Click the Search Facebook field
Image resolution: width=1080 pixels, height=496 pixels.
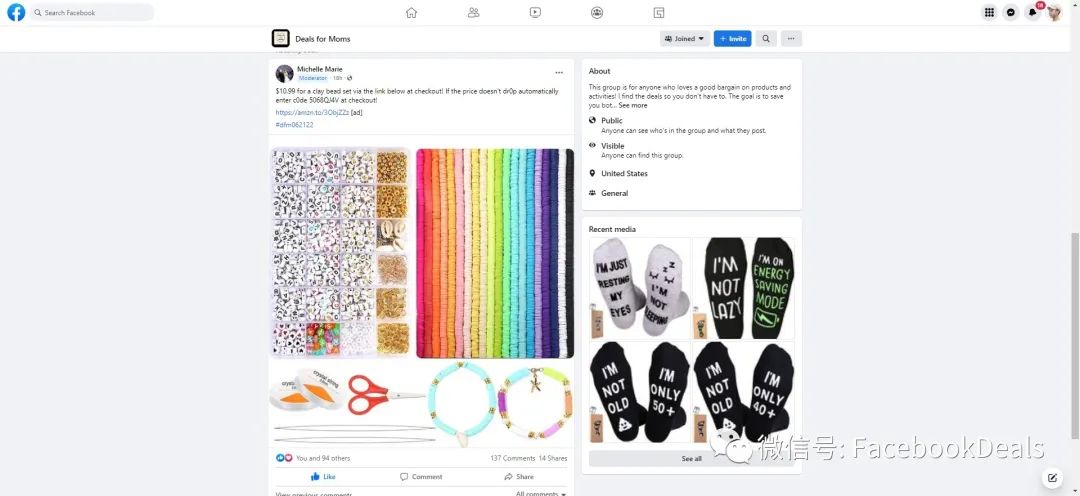[92, 12]
